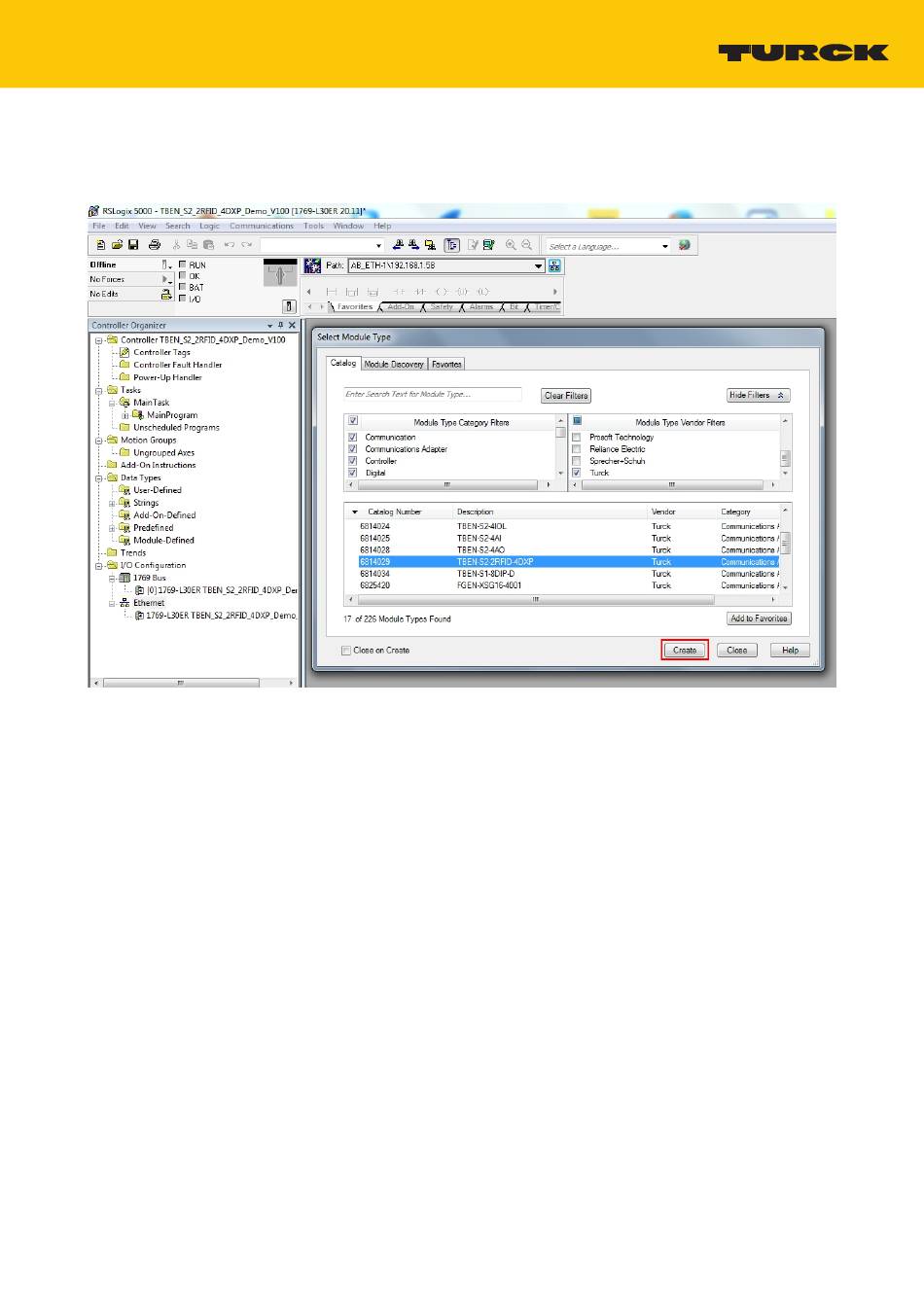Click the Help button in dialog
The height and width of the screenshot is (1307, 924).
click(x=790, y=651)
